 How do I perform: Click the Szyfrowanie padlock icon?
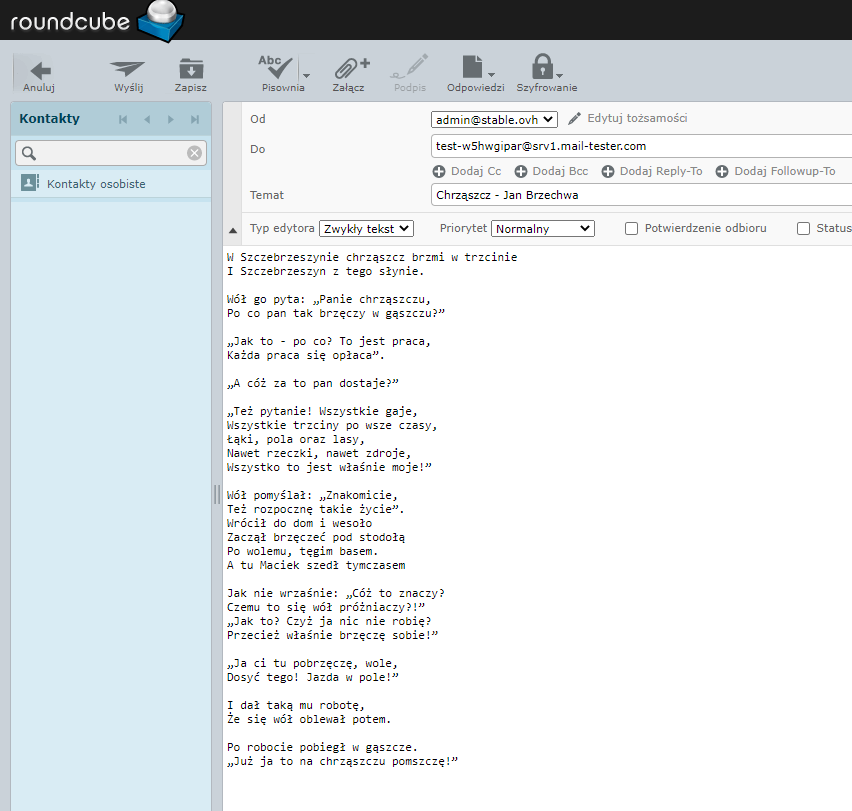tap(543, 69)
